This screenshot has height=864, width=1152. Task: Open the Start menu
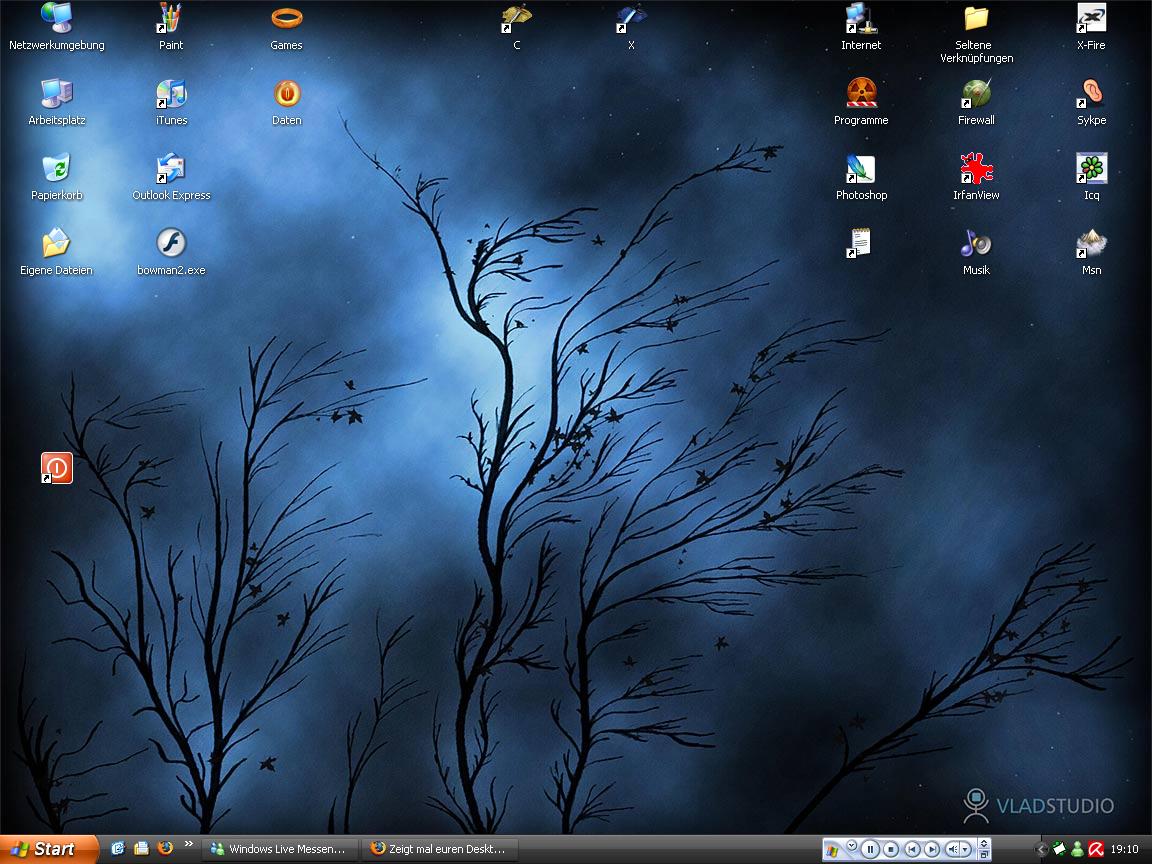(48, 849)
